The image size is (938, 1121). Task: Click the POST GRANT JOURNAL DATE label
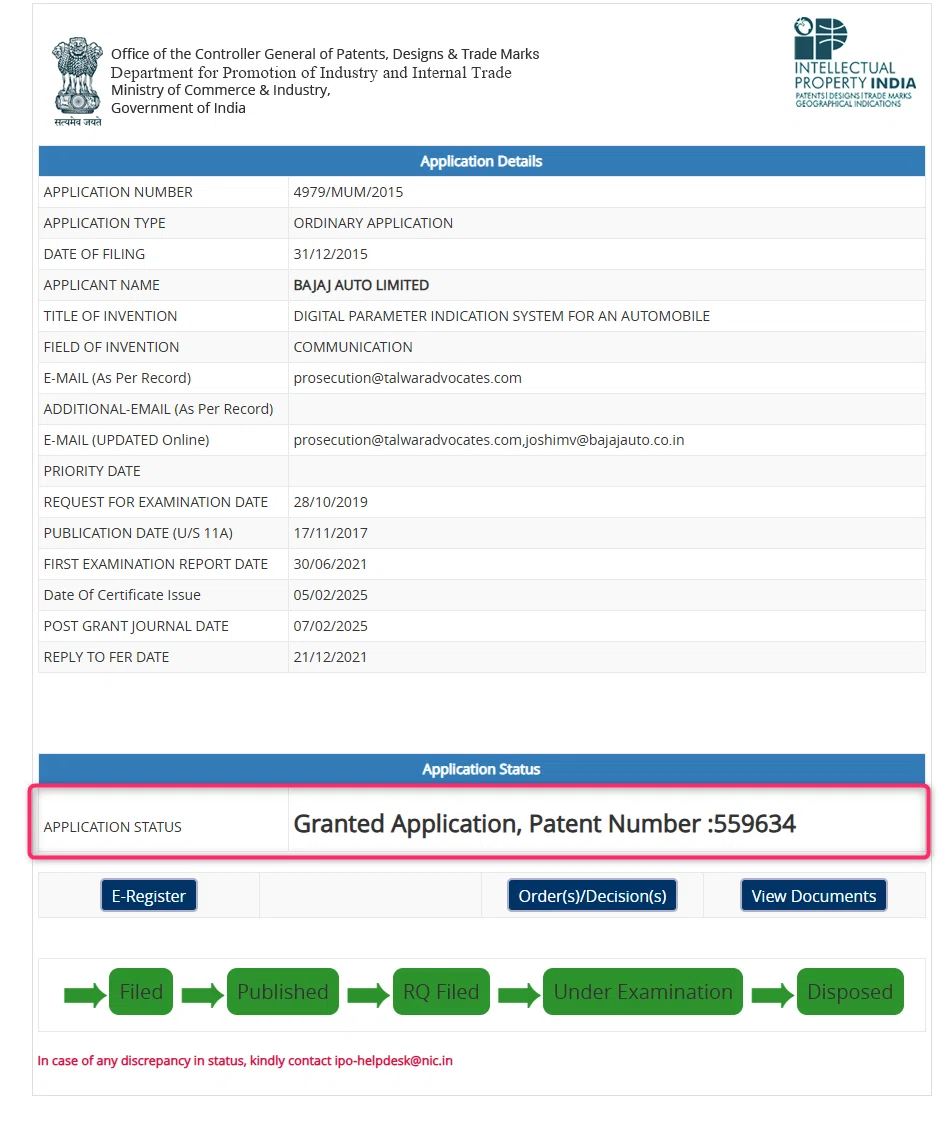click(136, 626)
